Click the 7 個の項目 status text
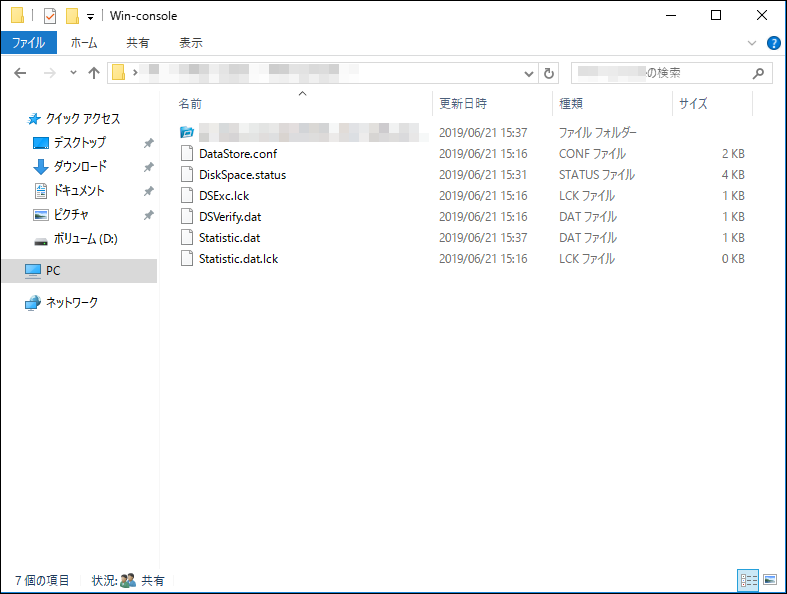 click(42, 581)
